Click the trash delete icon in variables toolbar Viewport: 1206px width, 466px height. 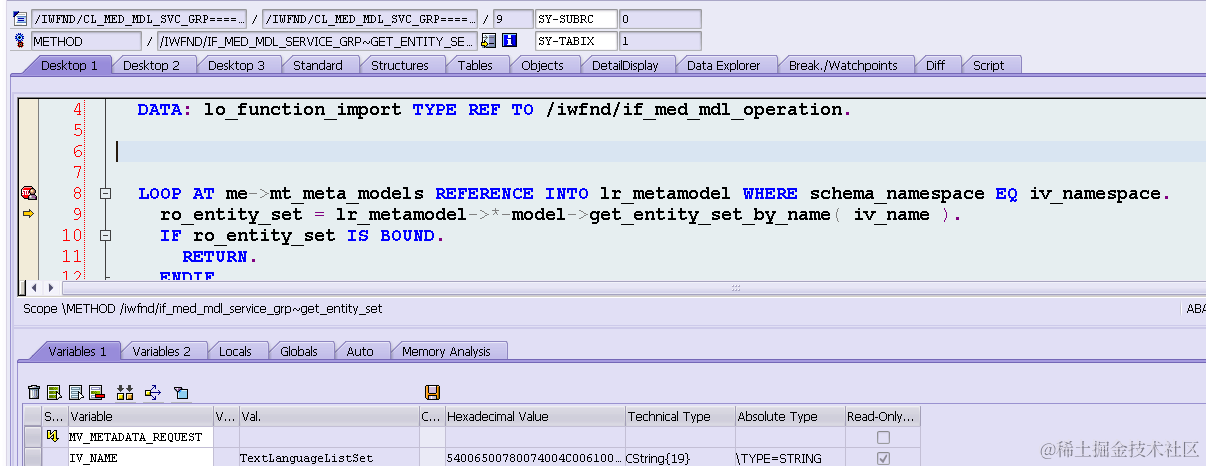(34, 392)
